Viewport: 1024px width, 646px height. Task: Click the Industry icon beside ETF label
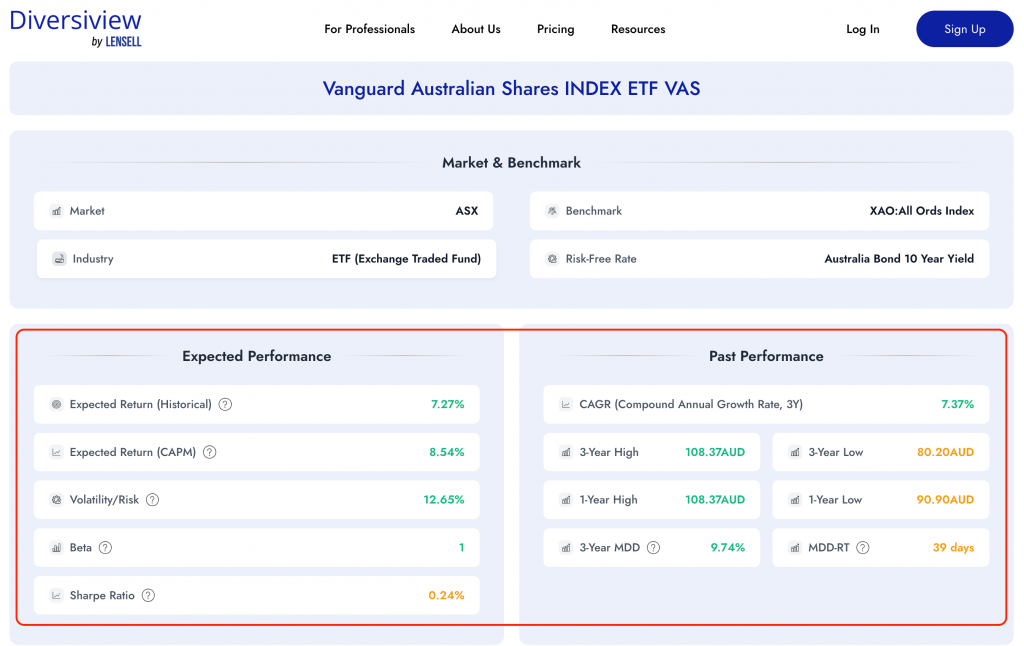55,258
